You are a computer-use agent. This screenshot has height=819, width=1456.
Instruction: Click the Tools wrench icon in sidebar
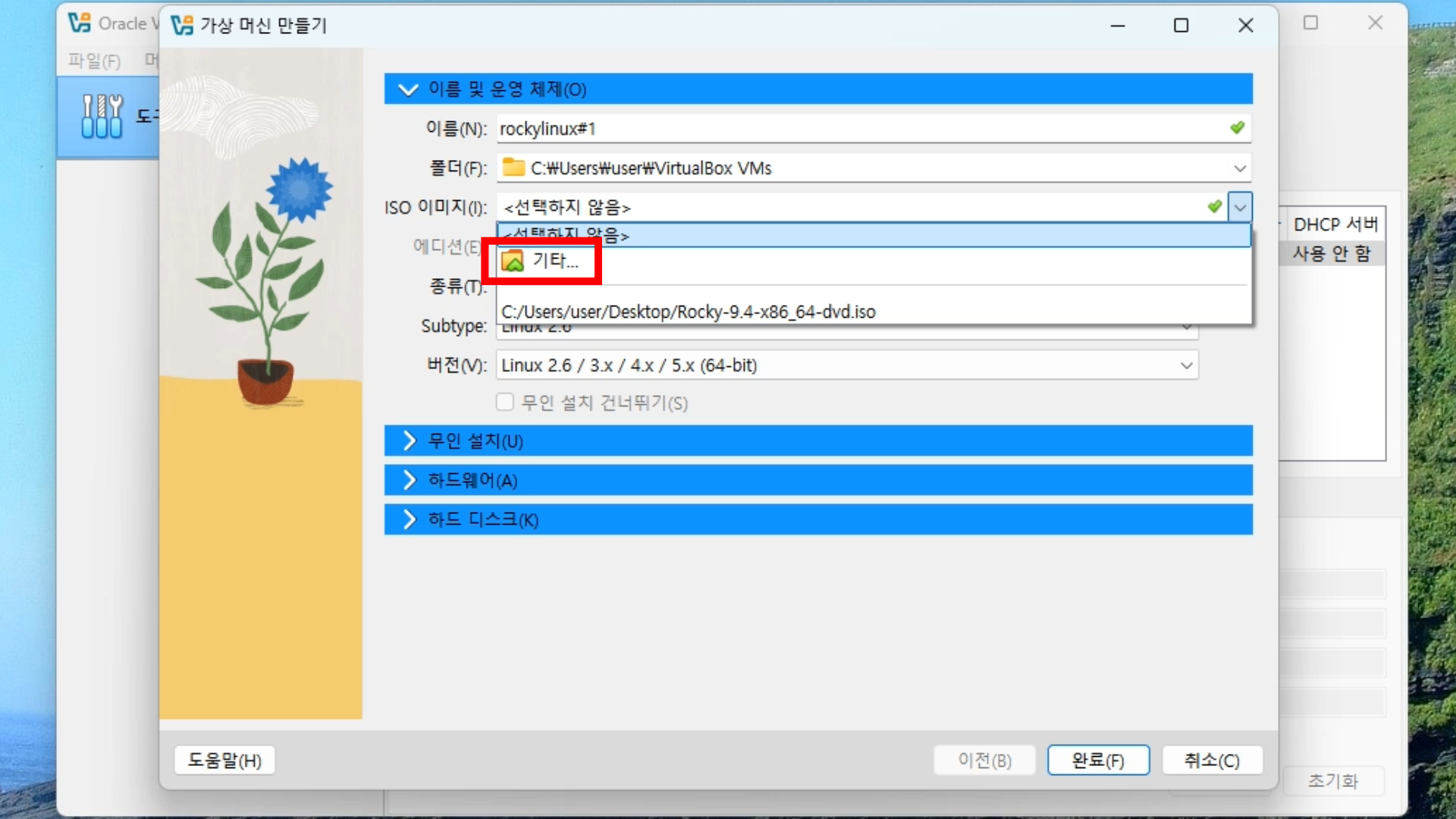click(102, 117)
